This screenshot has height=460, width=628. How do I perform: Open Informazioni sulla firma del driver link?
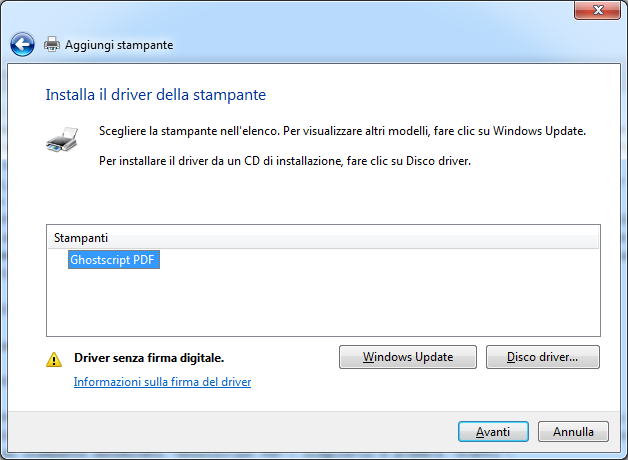click(162, 382)
